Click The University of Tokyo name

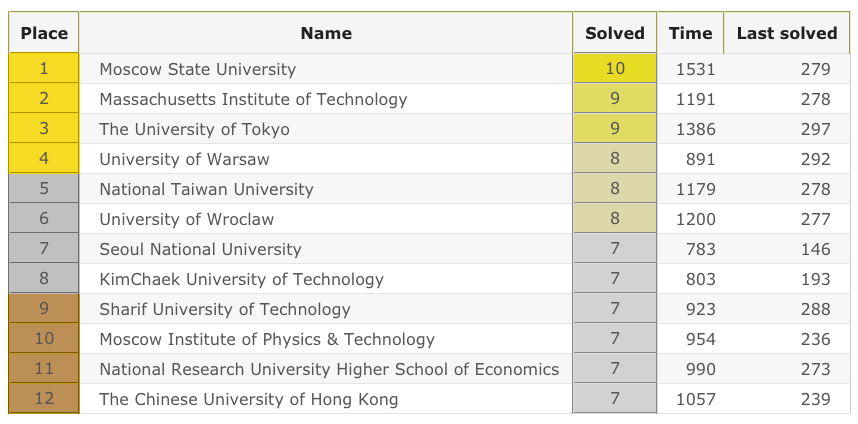[195, 129]
